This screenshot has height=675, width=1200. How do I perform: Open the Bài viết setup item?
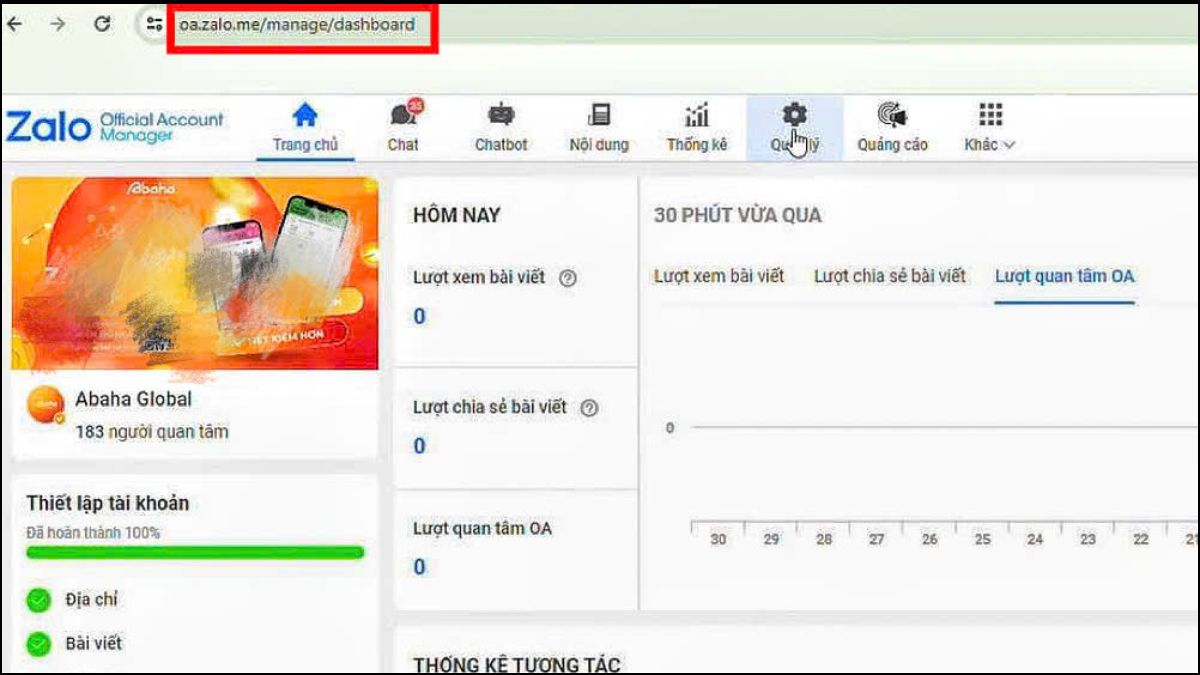94,643
